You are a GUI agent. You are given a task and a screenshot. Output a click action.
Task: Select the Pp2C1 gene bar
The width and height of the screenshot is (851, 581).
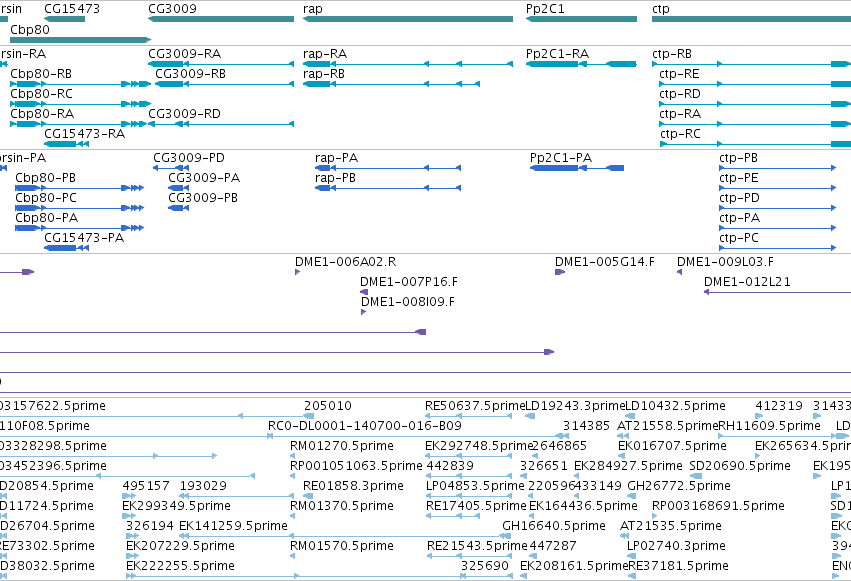pos(581,19)
